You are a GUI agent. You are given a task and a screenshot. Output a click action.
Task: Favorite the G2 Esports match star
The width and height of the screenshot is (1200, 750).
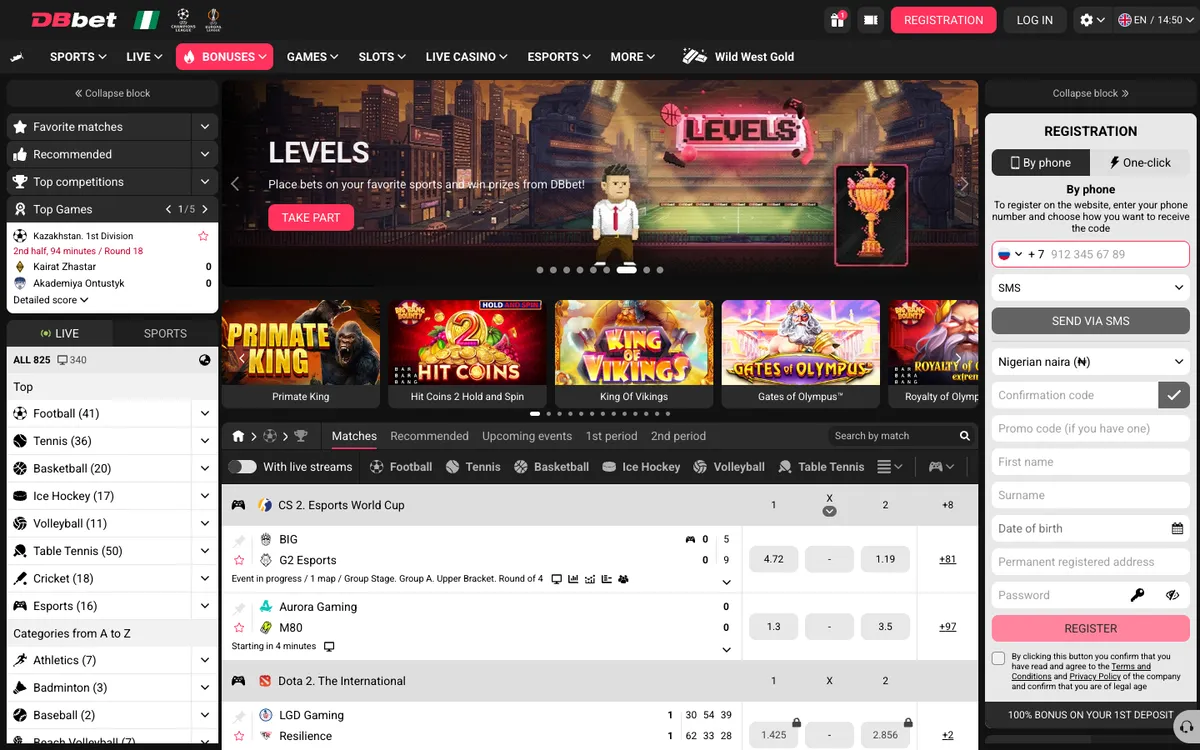click(239, 560)
